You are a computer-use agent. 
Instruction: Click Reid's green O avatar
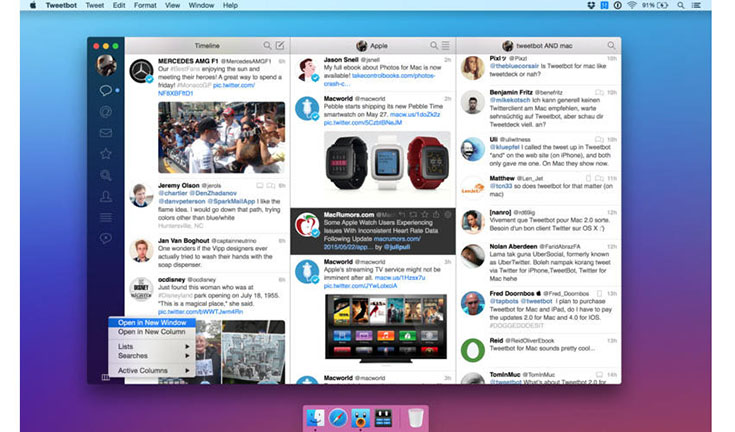tap(472, 350)
